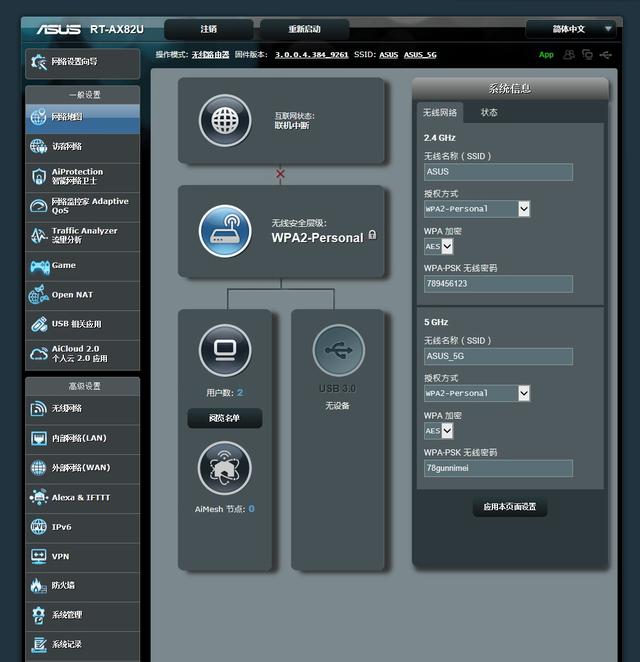Click the 2.4 GHz WPA-PSK password field
This screenshot has width=640, height=662.
pos(498,284)
